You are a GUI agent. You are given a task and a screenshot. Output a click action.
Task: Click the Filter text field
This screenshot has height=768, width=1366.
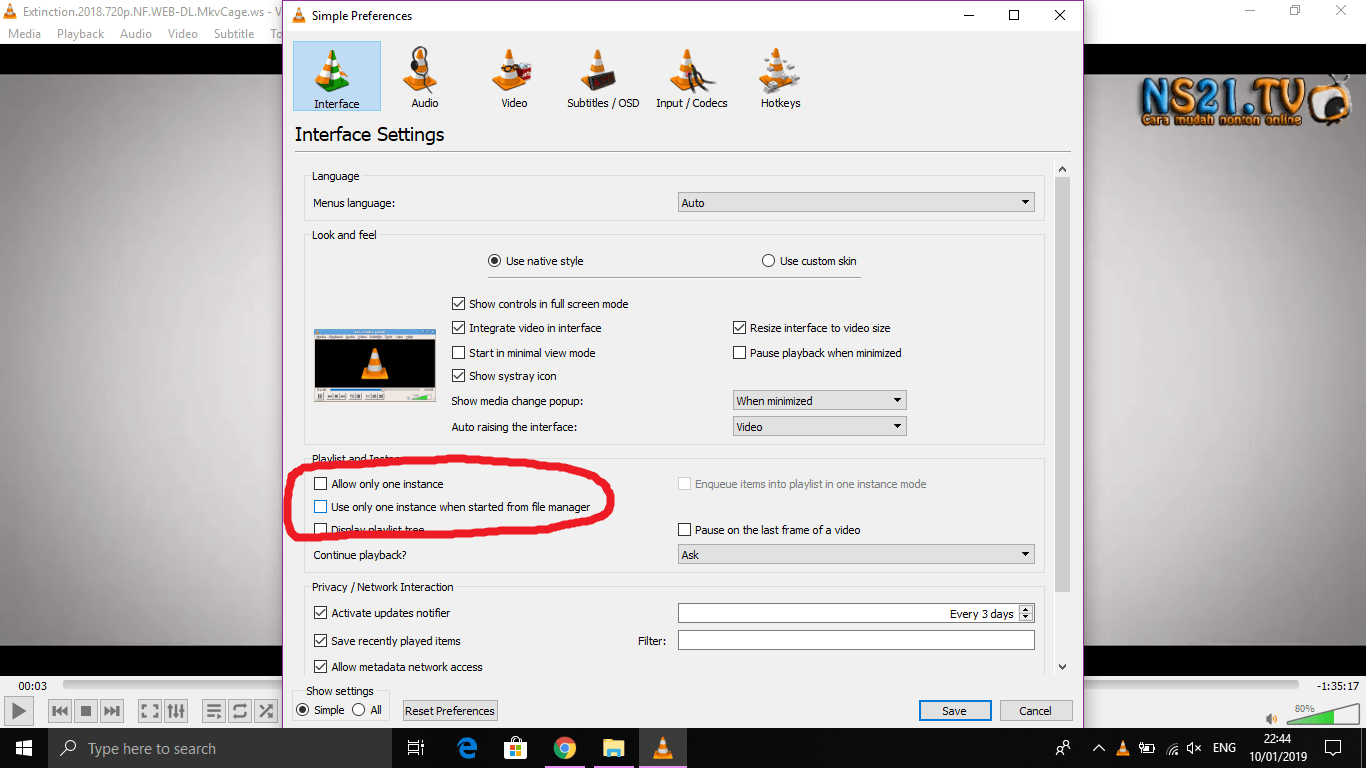[x=856, y=640]
